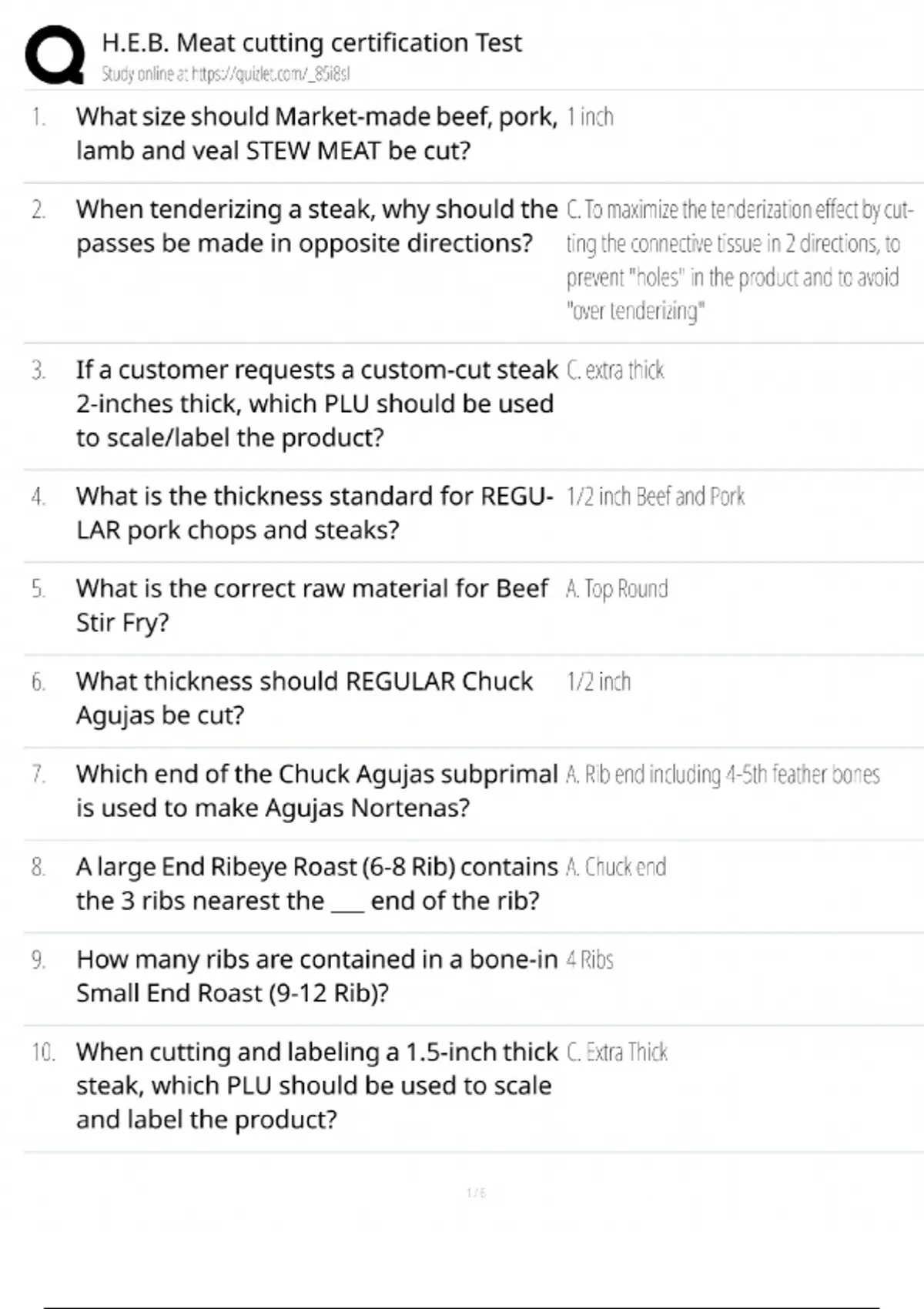This screenshot has height=1309, width=924.
Task: Select the tenderizing a steak question text
Action: pos(316,226)
